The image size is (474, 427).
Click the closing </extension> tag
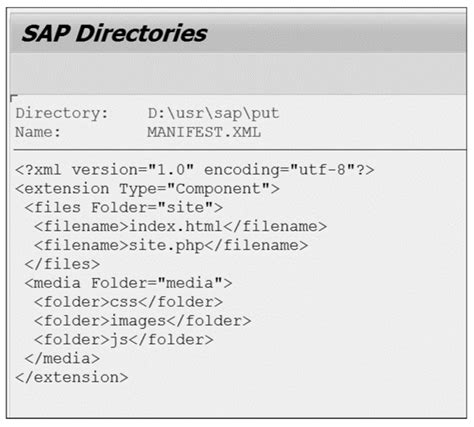(72, 378)
